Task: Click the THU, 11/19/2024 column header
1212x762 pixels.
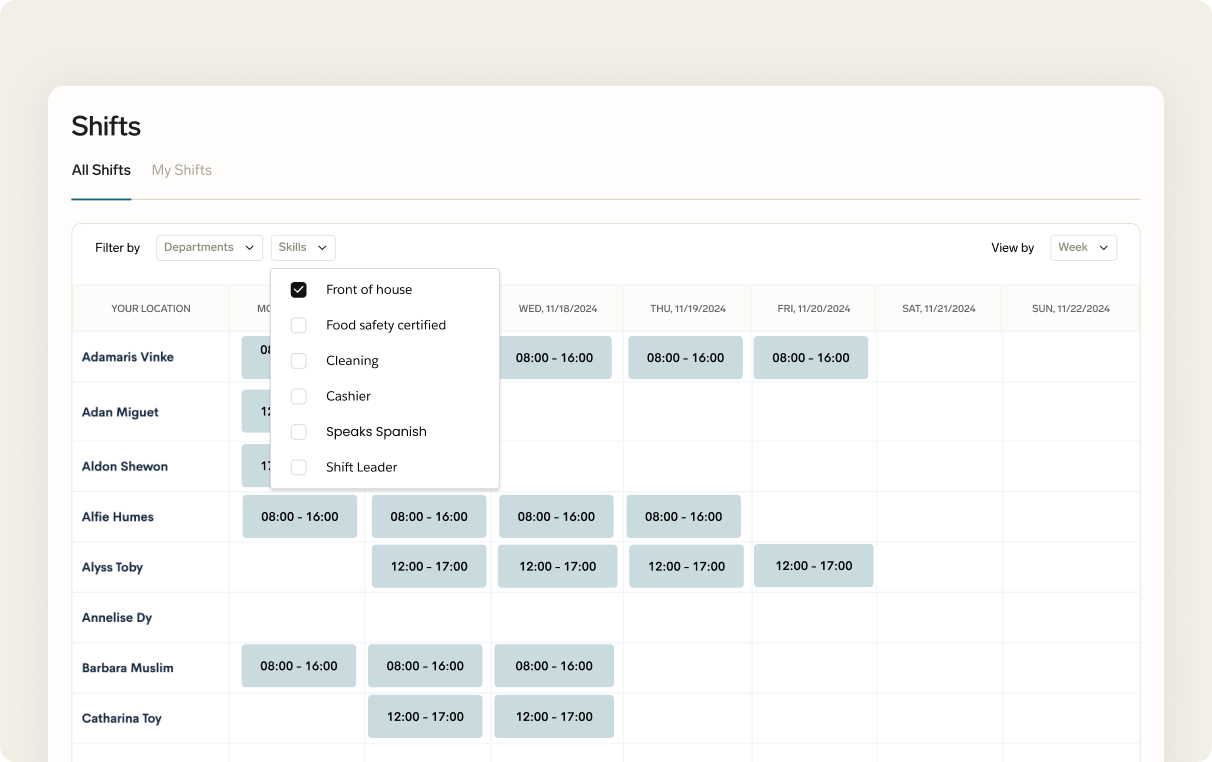Action: (x=688, y=309)
